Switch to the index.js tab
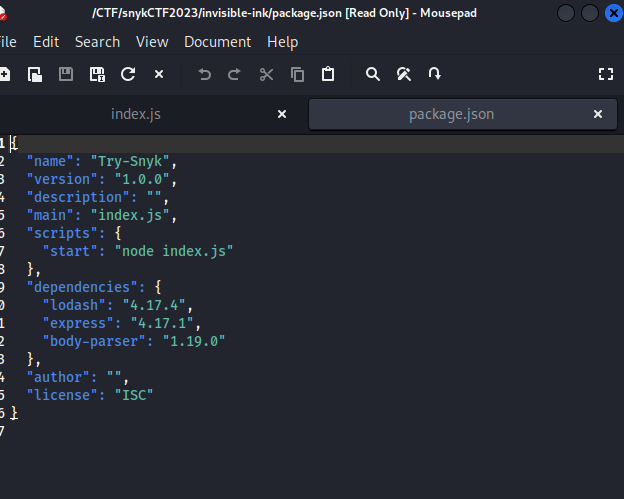 (x=135, y=114)
